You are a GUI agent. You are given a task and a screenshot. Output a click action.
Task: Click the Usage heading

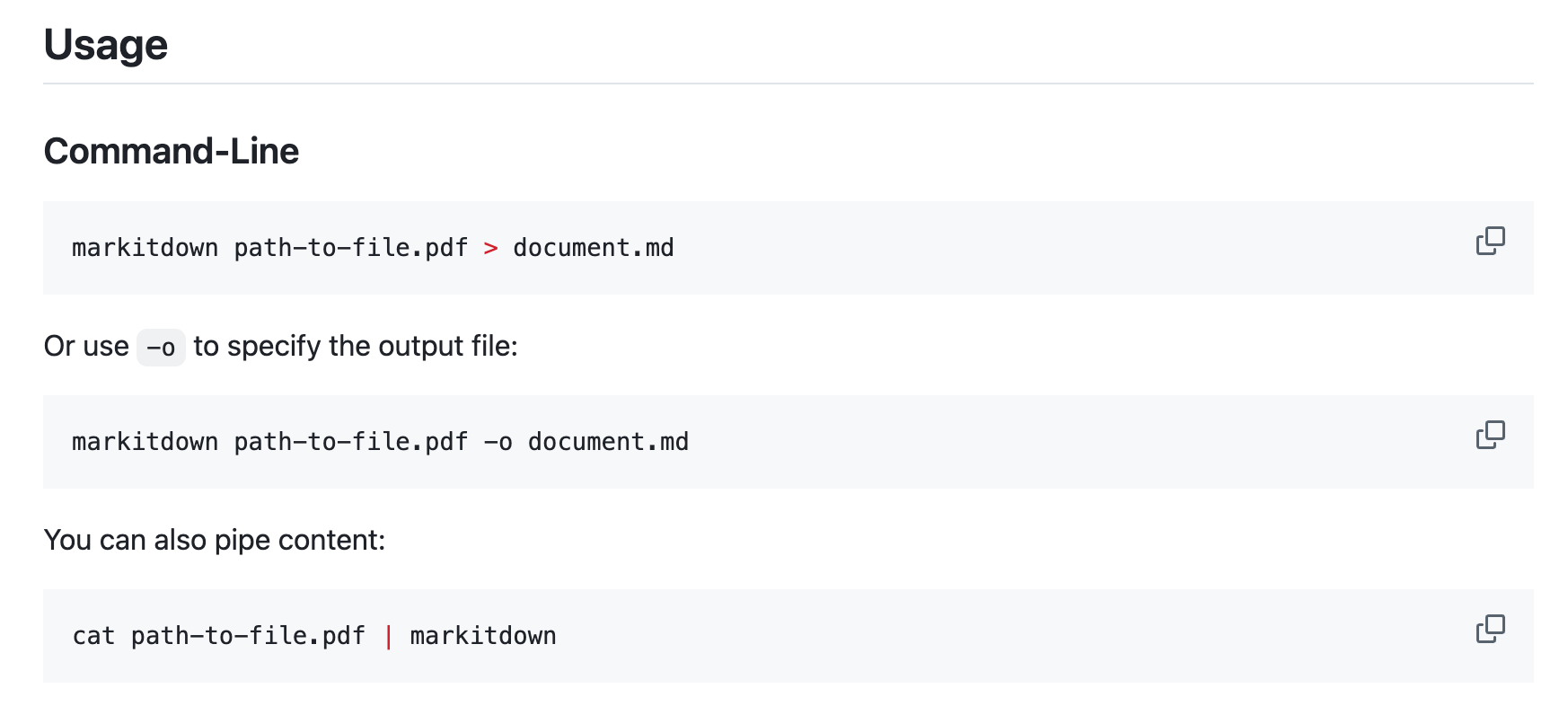pos(106,45)
